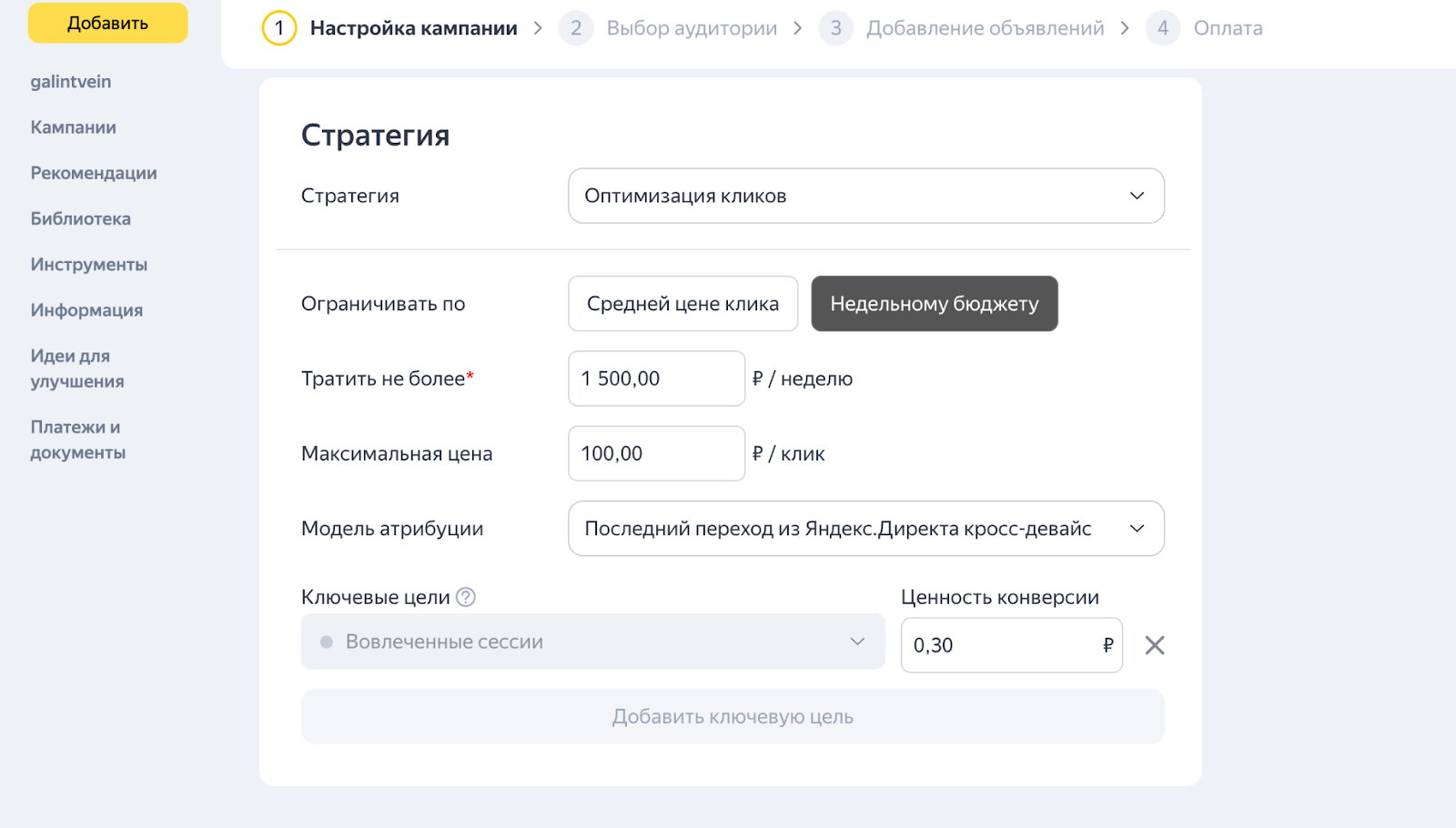Viewport: 1456px width, 828px height.
Task: Open Рекомендации in sidebar
Action: (94, 173)
